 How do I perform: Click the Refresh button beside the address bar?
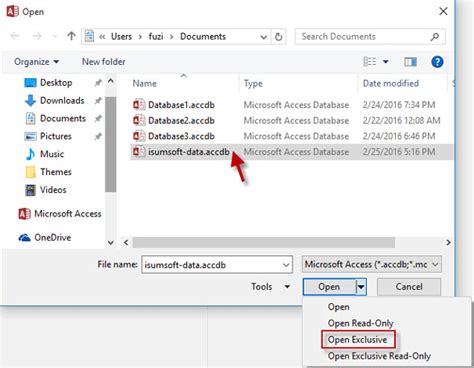point(278,37)
